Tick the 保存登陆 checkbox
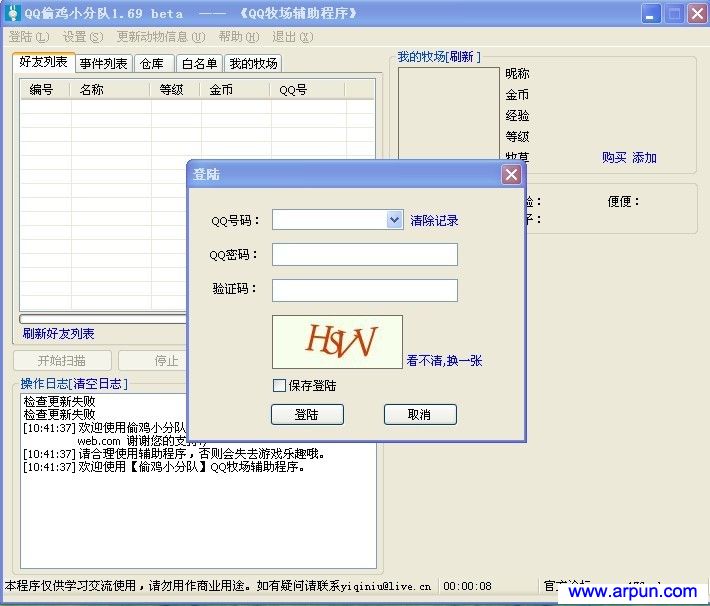The image size is (710, 606). click(x=279, y=385)
